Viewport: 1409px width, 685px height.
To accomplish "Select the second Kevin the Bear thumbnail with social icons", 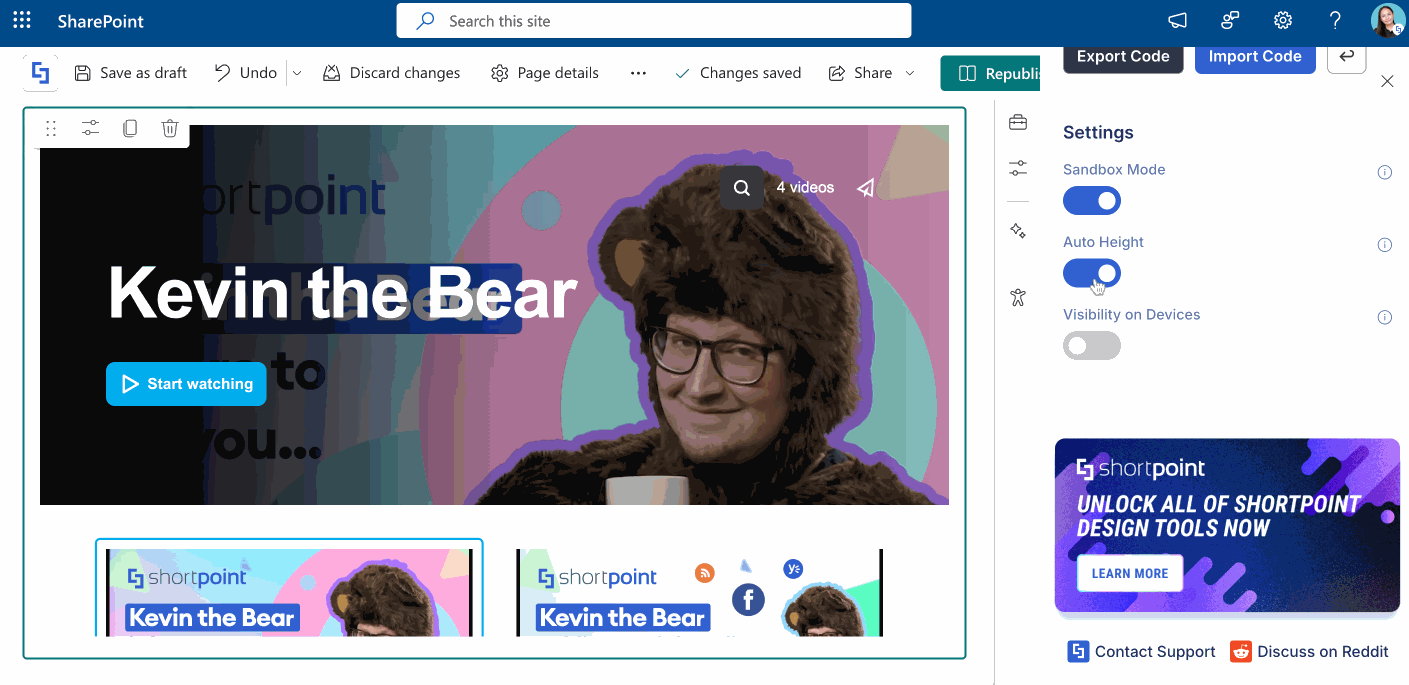I will pyautogui.click(x=700, y=592).
